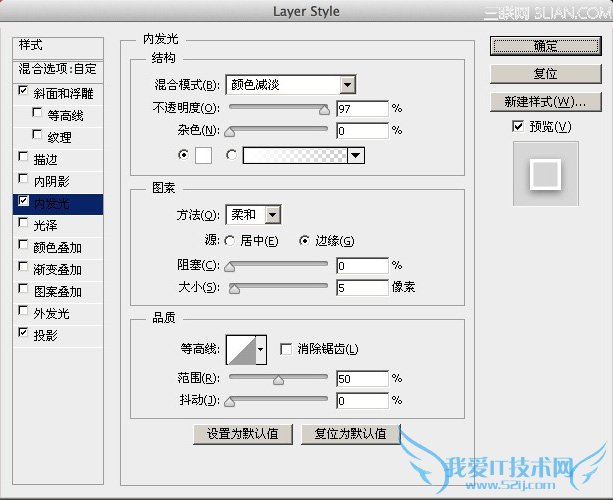Click the 阻塞 choke value field
The width and height of the screenshot is (613, 500).
[x=362, y=266]
